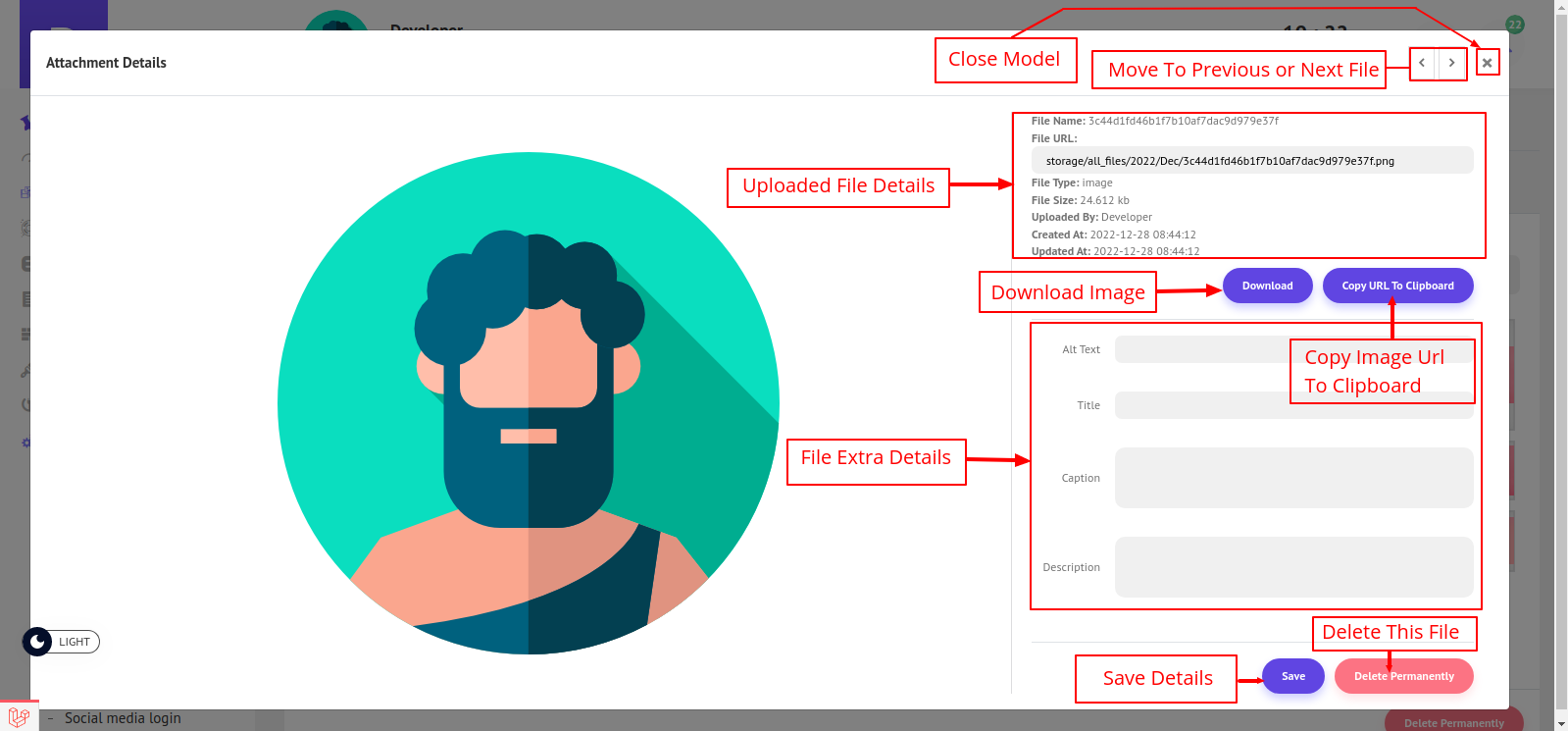This screenshot has height=731, width=1568.
Task: Download the image file
Action: click(1267, 286)
